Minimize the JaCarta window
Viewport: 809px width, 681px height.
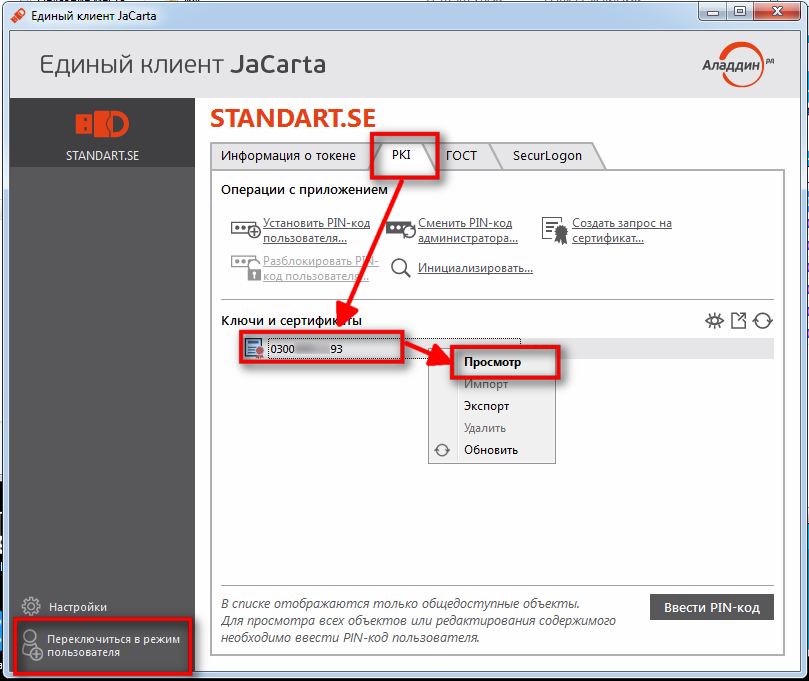713,12
